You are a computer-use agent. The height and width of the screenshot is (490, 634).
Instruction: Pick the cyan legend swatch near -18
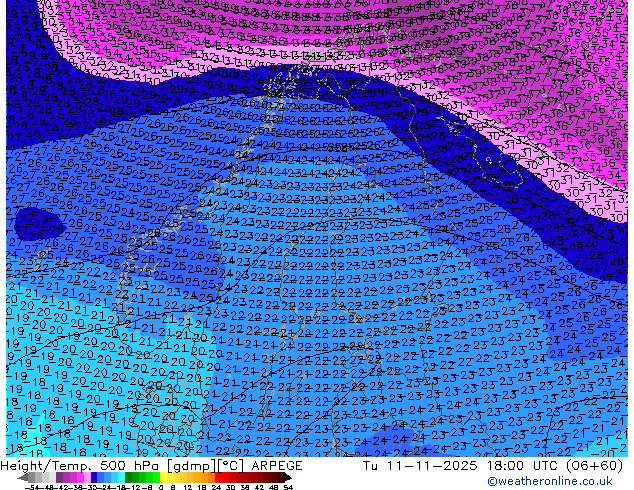pos(121,477)
